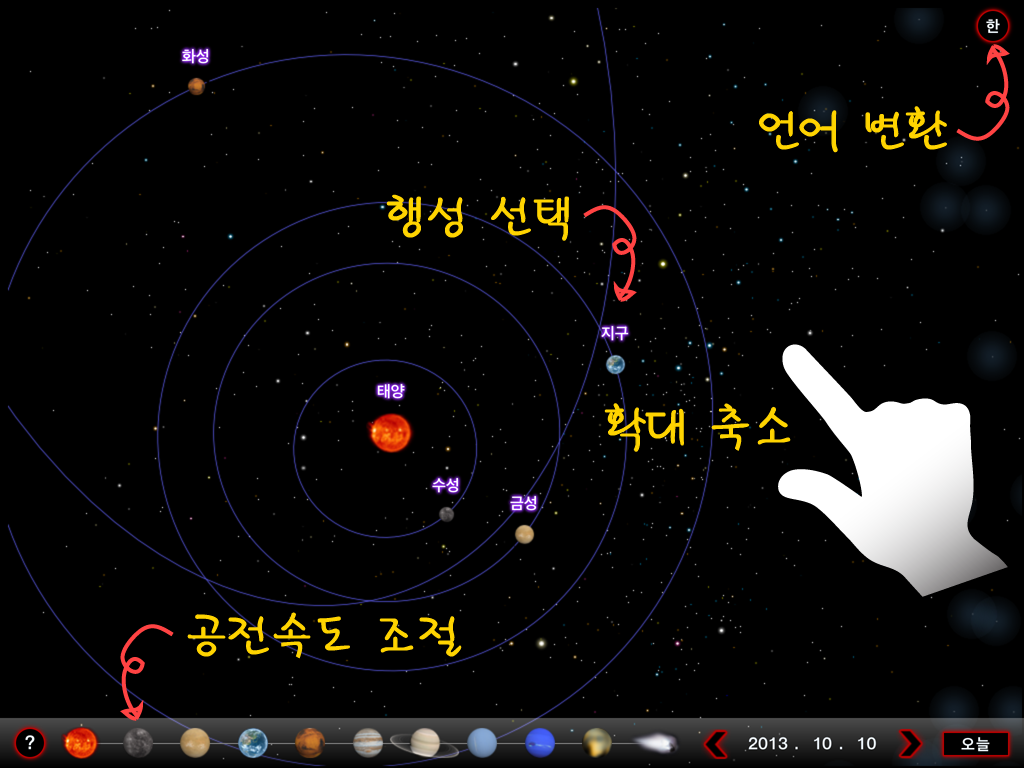The width and height of the screenshot is (1024, 768).
Task: Select Earth (지구) planet in orbit view
Action: pyautogui.click(x=615, y=364)
